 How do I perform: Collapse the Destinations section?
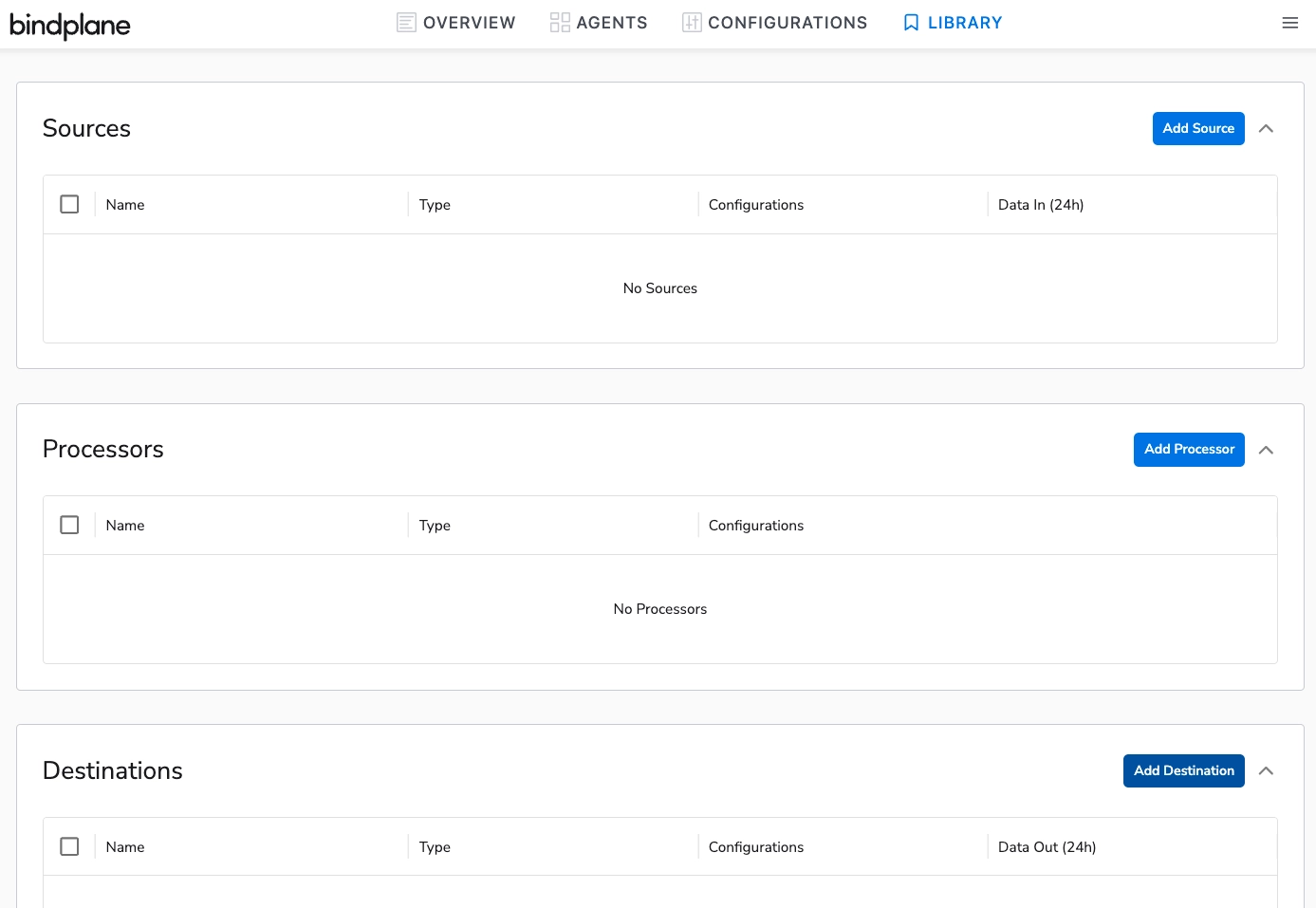pos(1266,770)
